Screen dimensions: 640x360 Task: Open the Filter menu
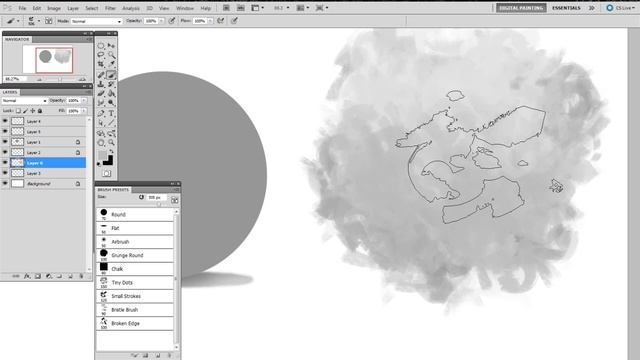(110, 8)
